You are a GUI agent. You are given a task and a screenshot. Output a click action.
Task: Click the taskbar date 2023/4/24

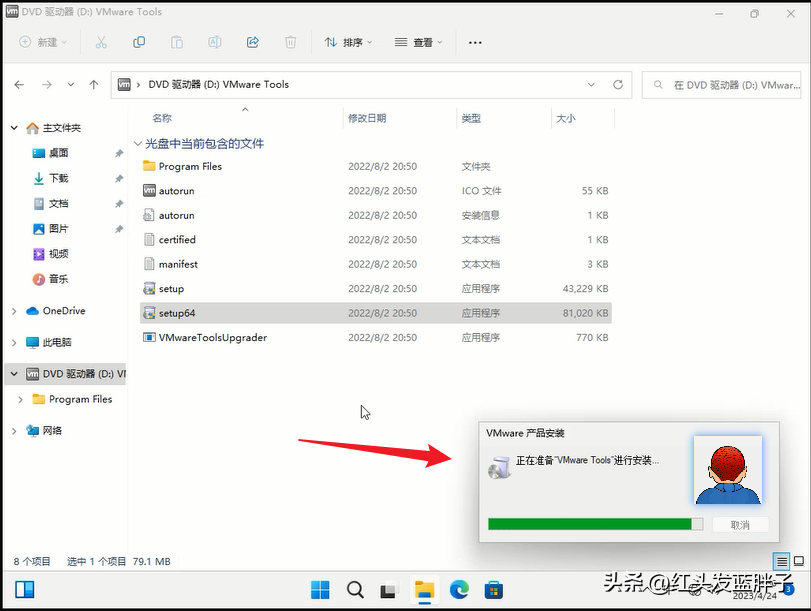click(x=755, y=596)
